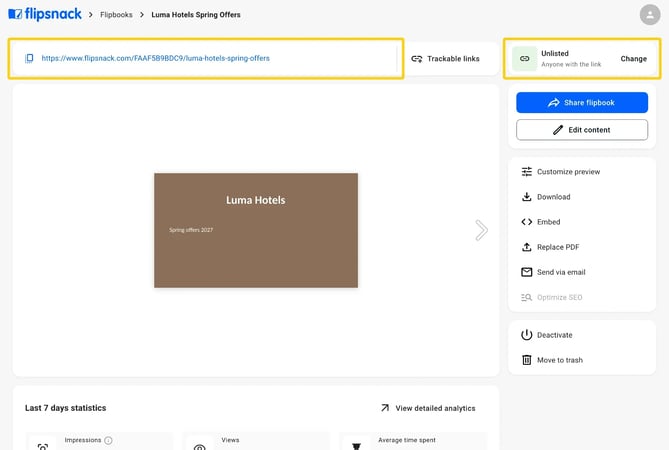Screen dimensions: 669x450
Task: Open the Flipbooks breadcrumb
Action: point(116,15)
